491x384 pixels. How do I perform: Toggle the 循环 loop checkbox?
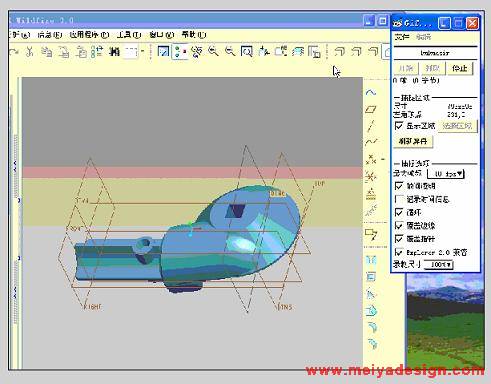click(x=398, y=212)
